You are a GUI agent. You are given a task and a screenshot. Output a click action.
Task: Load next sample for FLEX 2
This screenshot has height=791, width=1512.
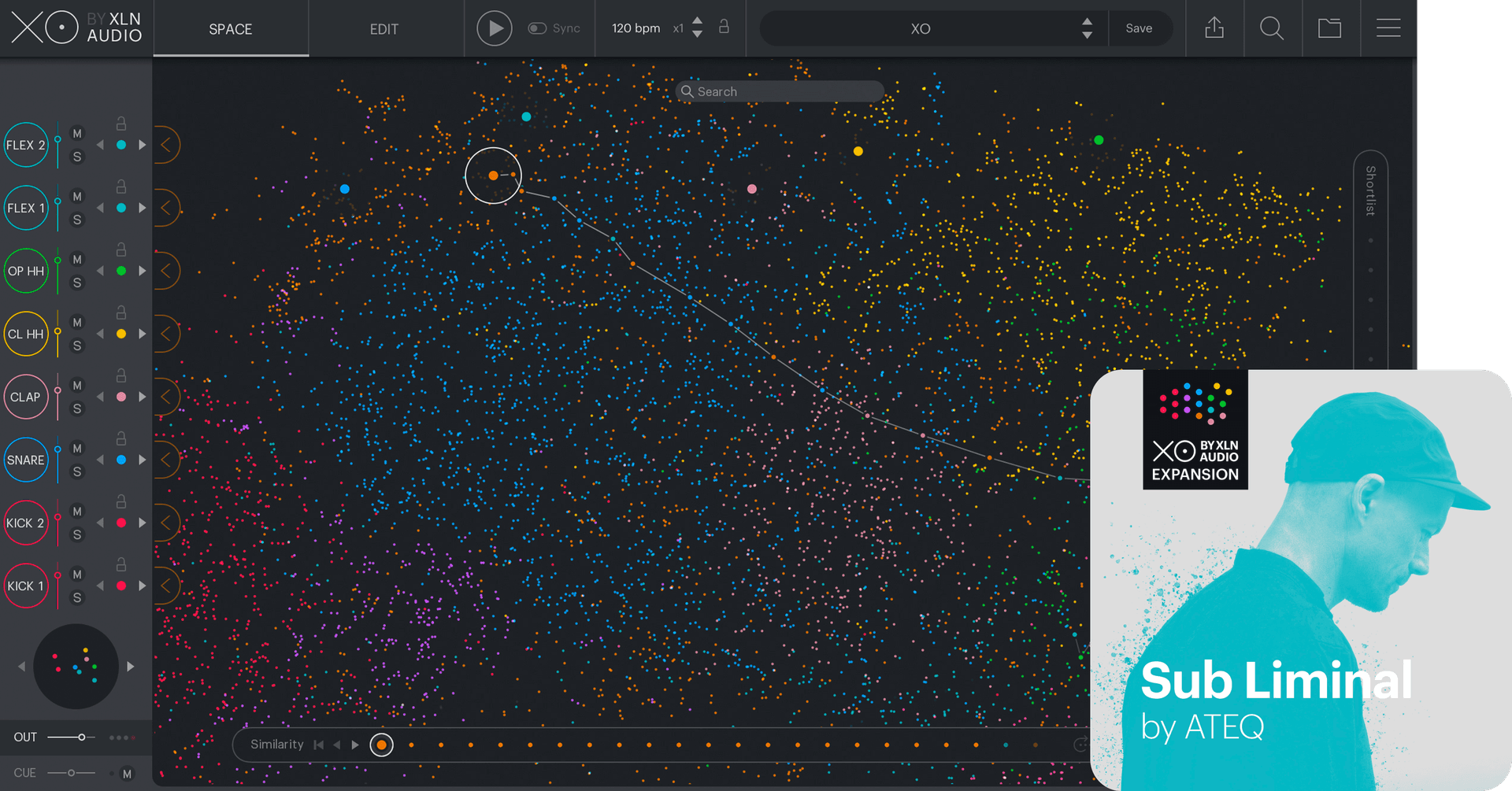coord(143,145)
